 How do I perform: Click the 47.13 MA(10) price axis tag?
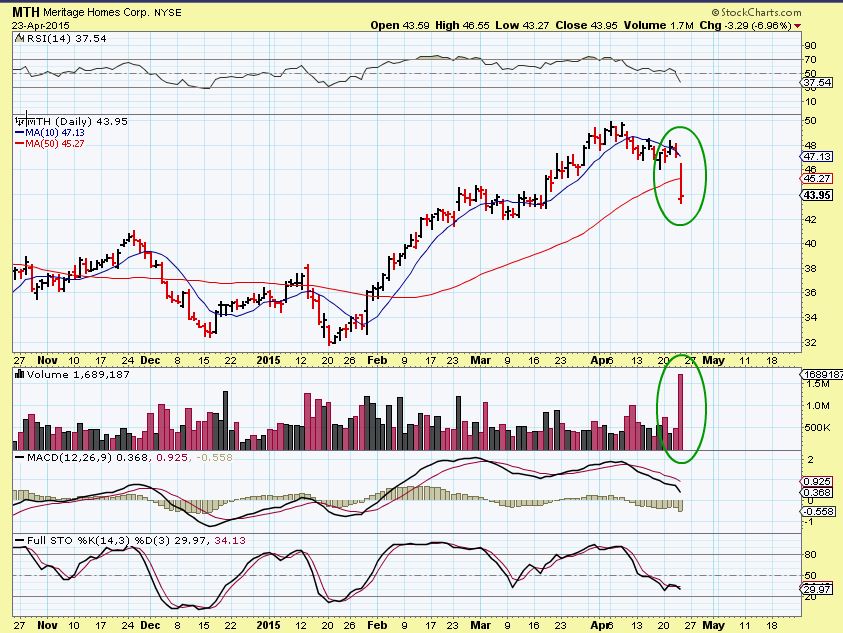817,157
